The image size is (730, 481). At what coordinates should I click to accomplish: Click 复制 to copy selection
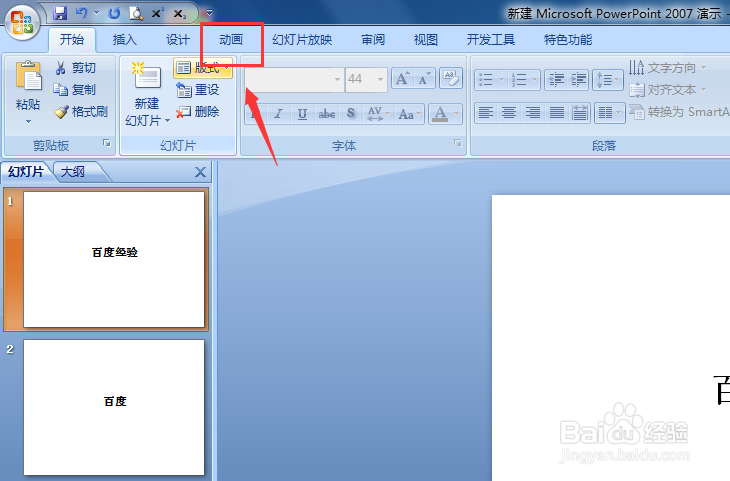coord(74,89)
